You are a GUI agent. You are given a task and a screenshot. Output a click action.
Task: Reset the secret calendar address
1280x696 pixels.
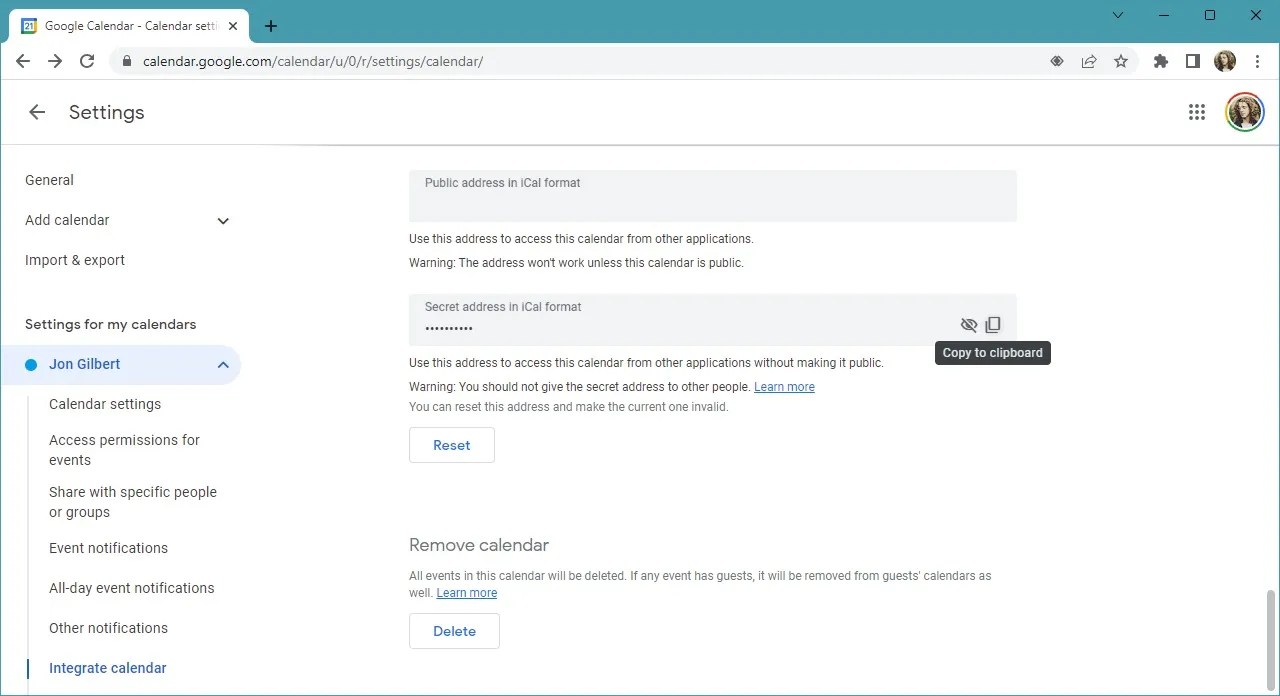tap(452, 445)
